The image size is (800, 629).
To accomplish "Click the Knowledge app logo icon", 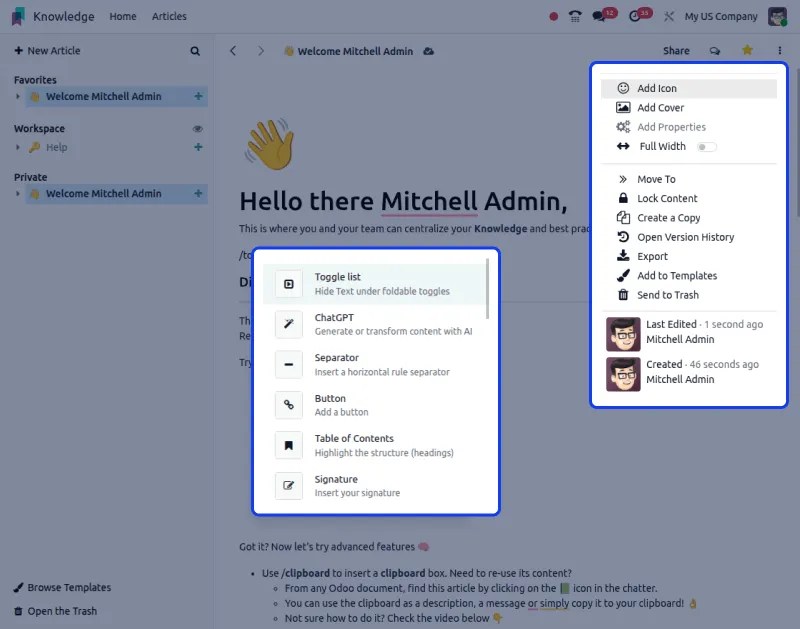I will (18, 16).
